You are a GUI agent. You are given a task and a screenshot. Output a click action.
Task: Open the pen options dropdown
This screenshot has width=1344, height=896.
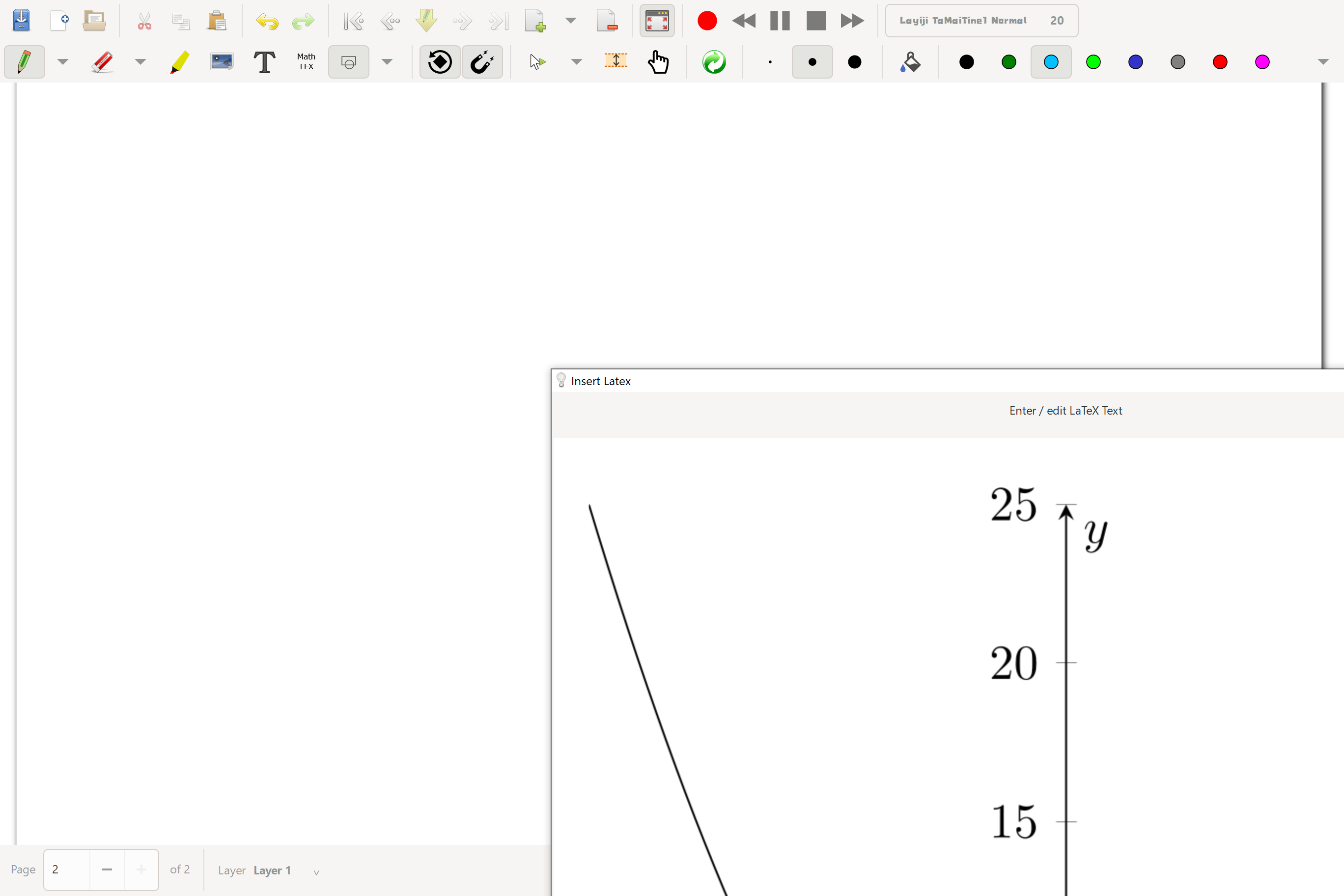pyautogui.click(x=63, y=62)
